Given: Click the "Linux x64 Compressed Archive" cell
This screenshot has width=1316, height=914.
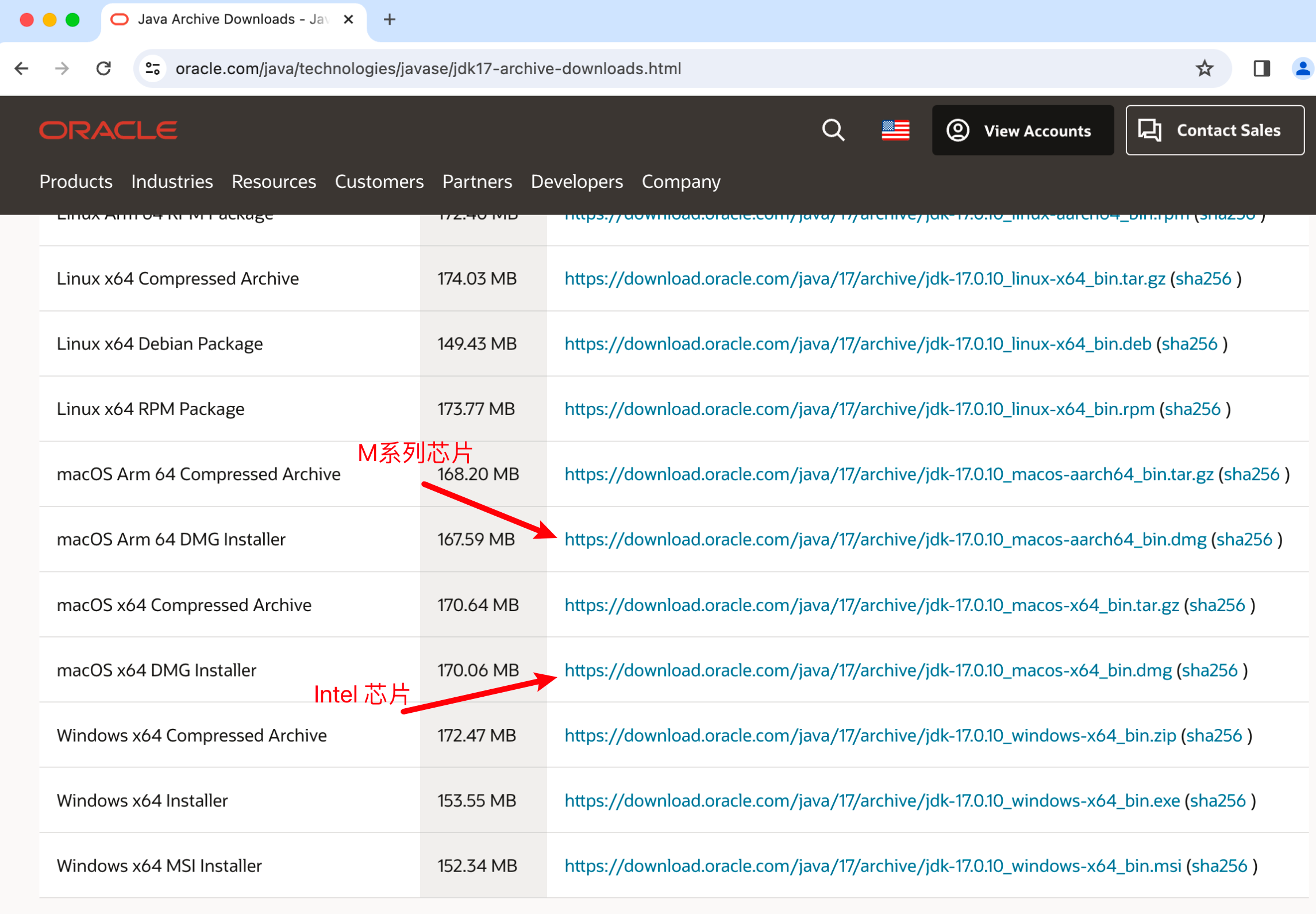Looking at the screenshot, I should pyautogui.click(x=229, y=279).
